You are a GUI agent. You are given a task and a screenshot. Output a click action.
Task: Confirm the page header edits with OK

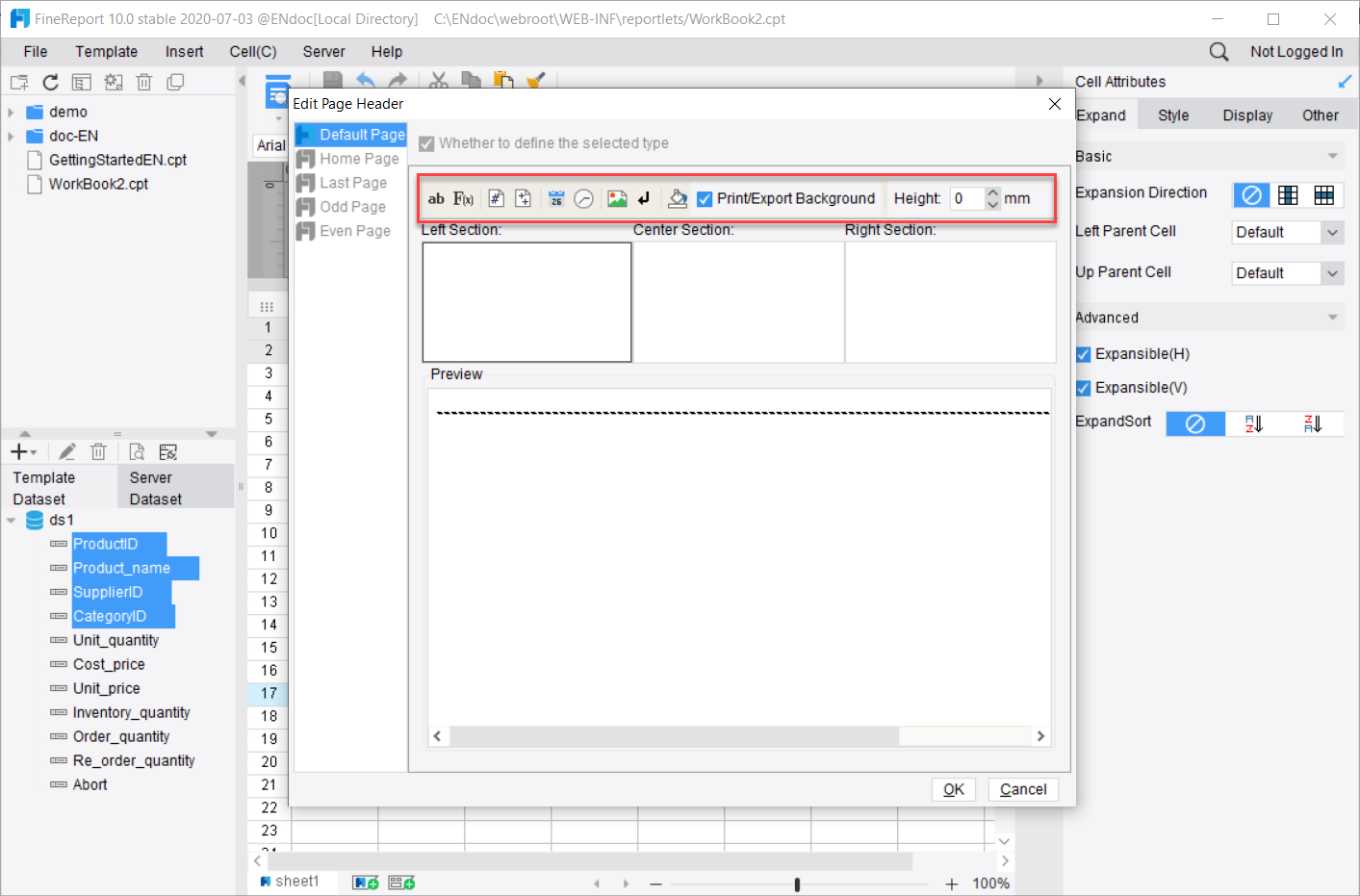coord(953,788)
